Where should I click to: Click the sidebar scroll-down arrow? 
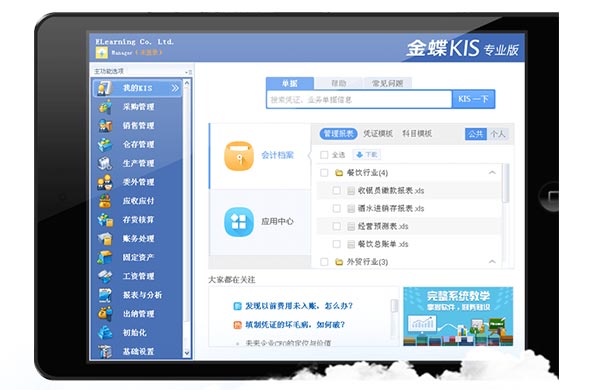(187, 353)
